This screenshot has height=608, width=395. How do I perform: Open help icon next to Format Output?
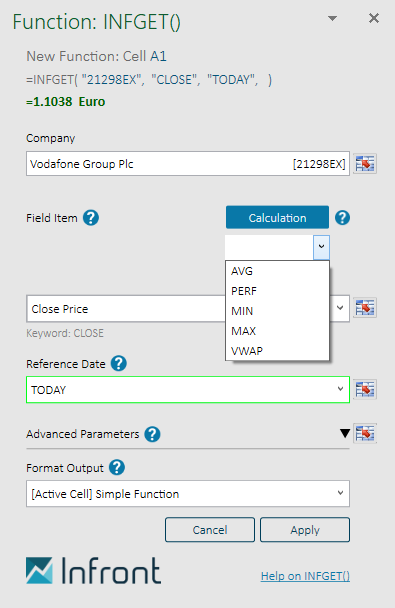(117, 468)
